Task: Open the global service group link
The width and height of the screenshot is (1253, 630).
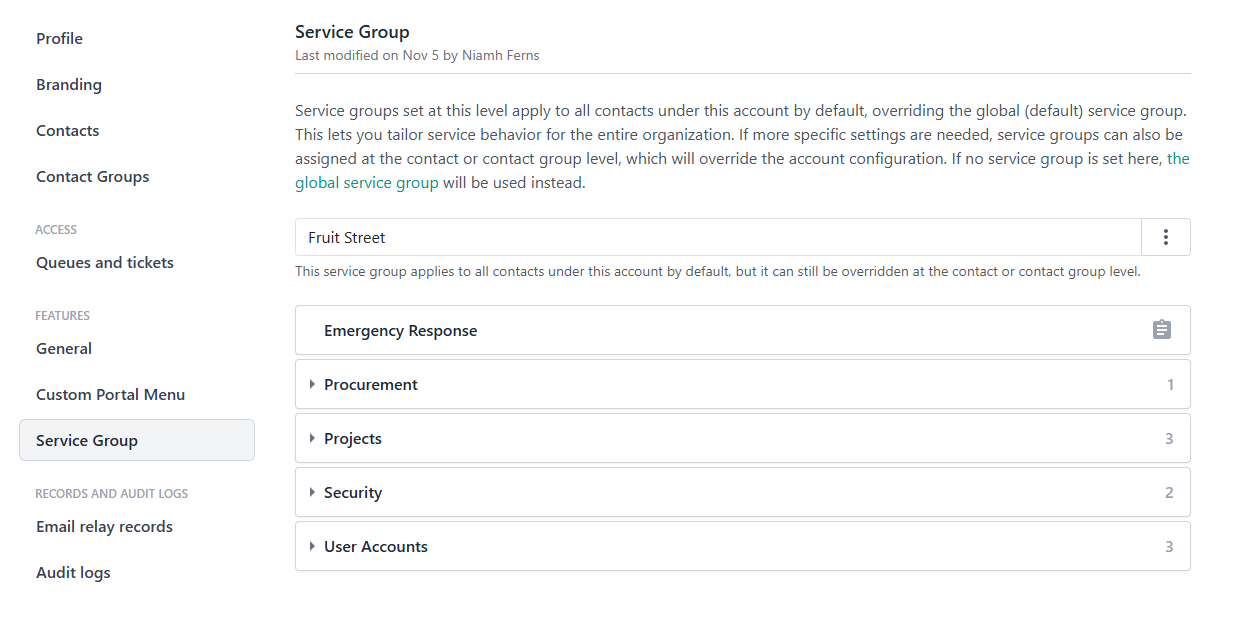Action: 367,182
